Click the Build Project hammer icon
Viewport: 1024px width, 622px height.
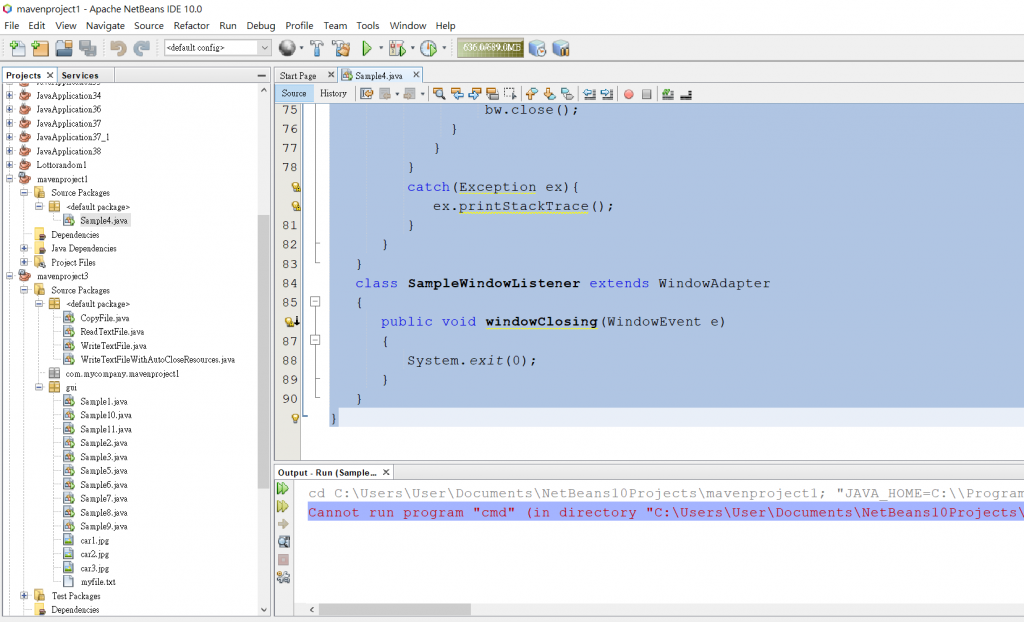point(317,48)
